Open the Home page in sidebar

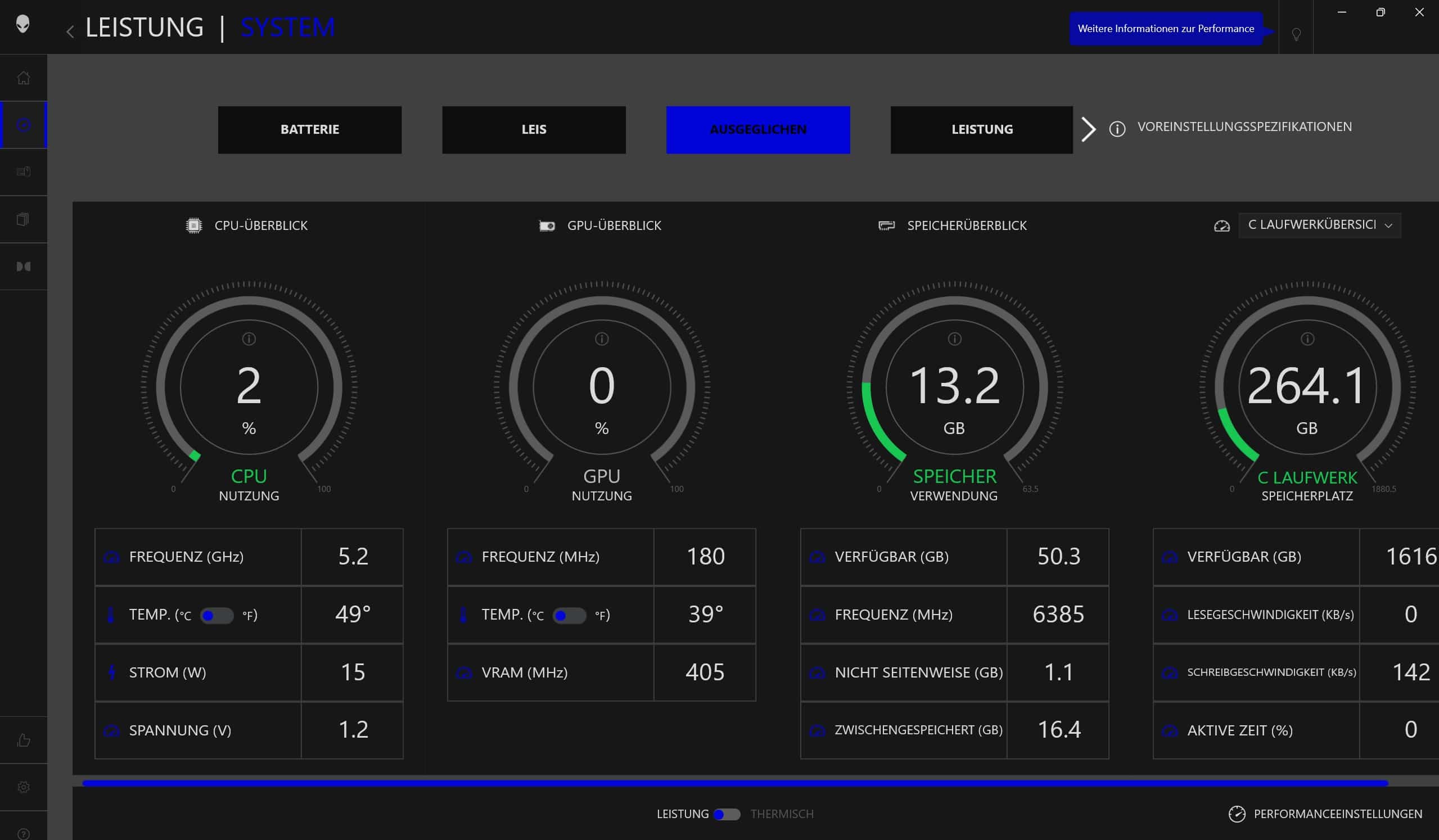[x=24, y=78]
